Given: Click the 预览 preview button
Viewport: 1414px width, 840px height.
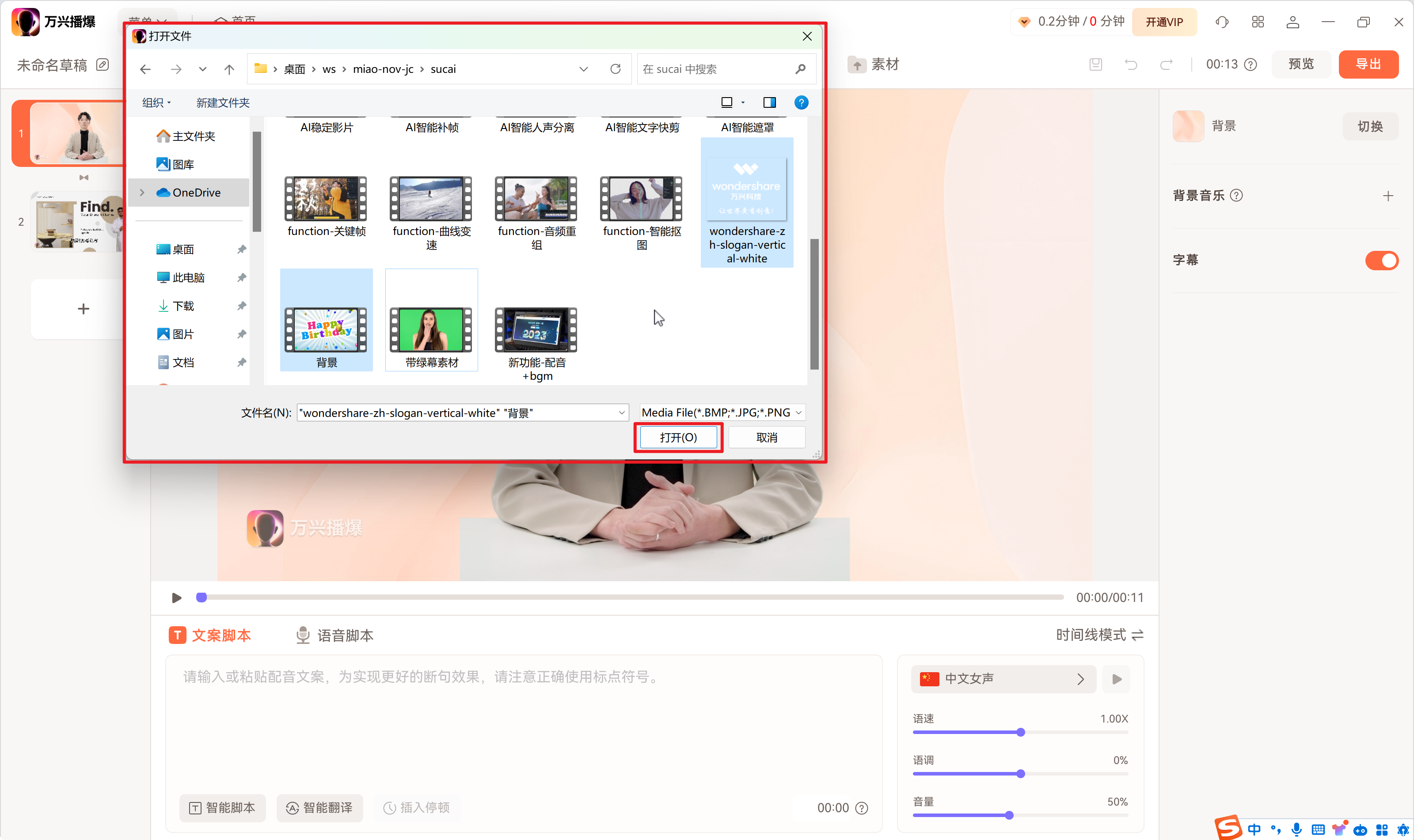Looking at the screenshot, I should tap(1301, 64).
